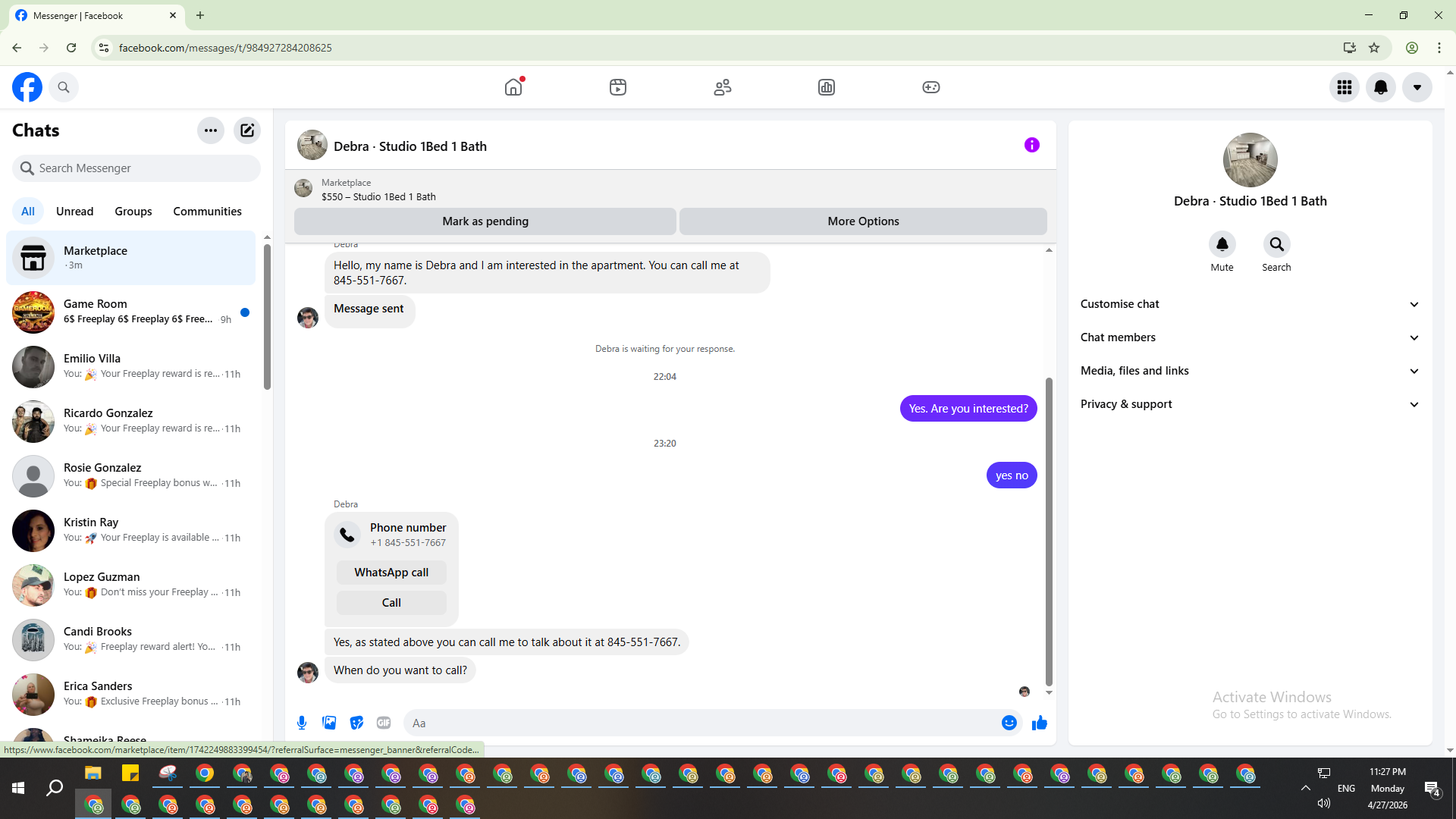Open File Explorer from taskbar
1456x819 pixels.
pyautogui.click(x=93, y=773)
